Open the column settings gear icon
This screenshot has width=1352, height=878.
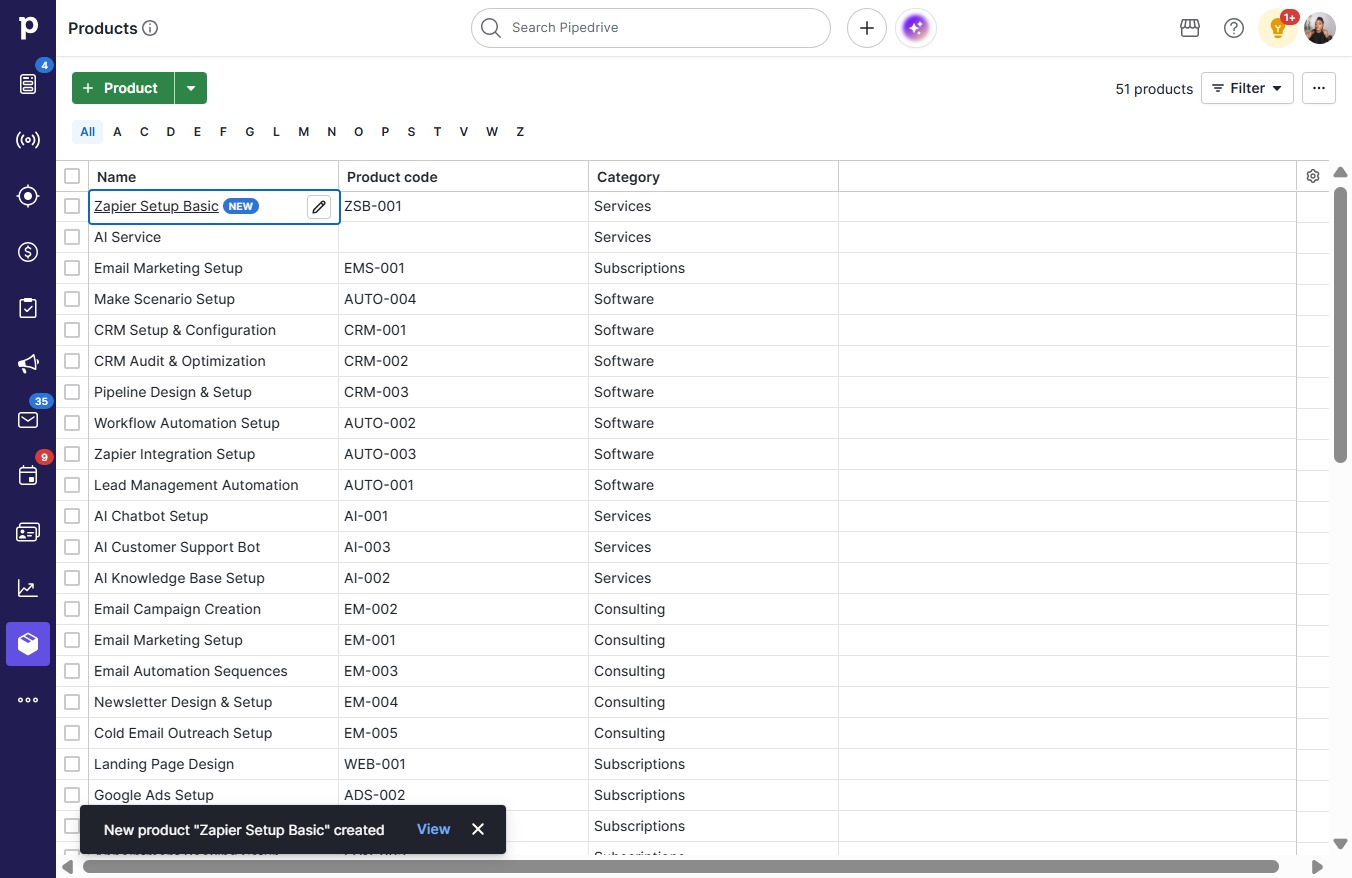[1313, 176]
